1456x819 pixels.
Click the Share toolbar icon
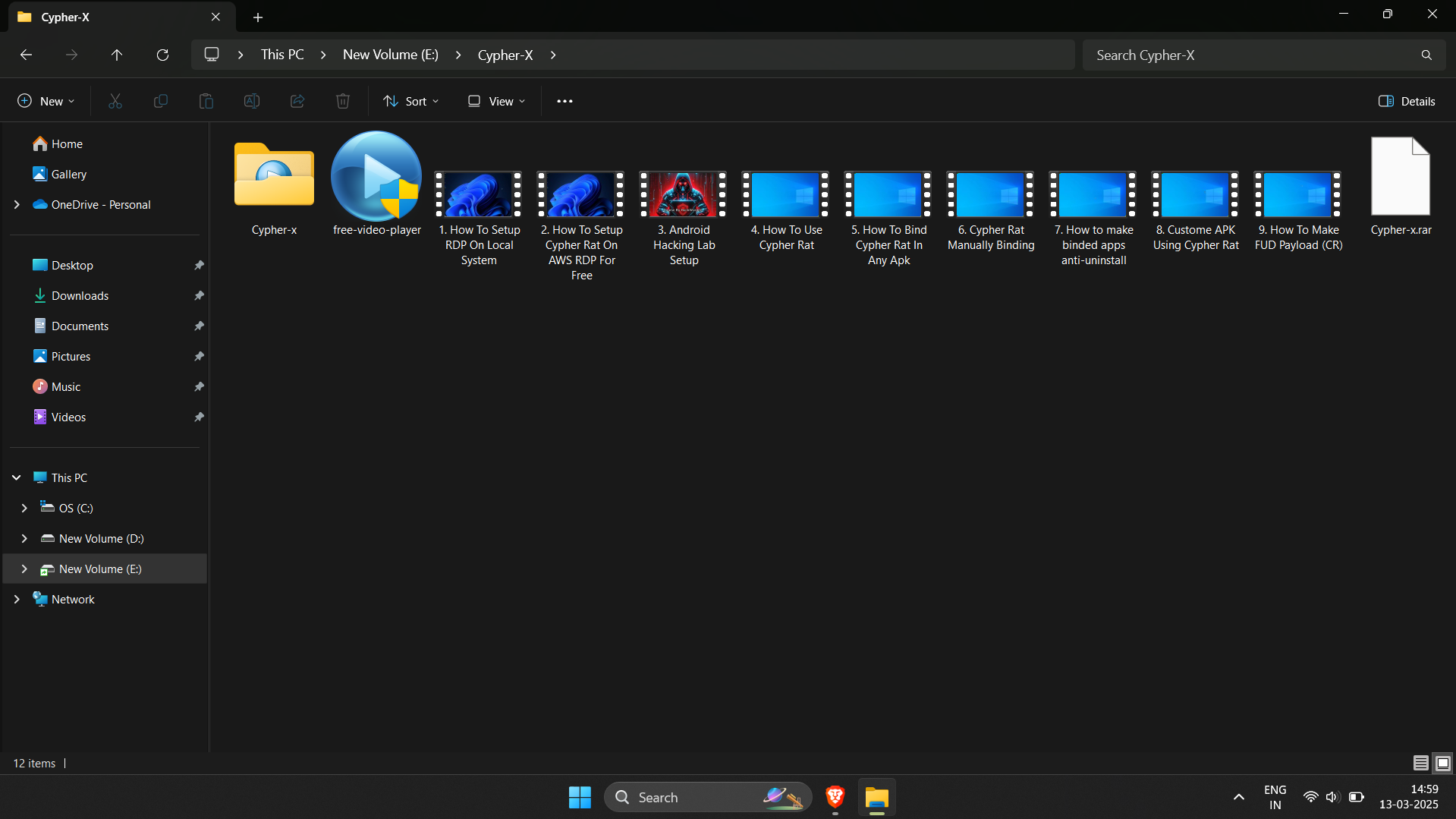pyautogui.click(x=297, y=101)
